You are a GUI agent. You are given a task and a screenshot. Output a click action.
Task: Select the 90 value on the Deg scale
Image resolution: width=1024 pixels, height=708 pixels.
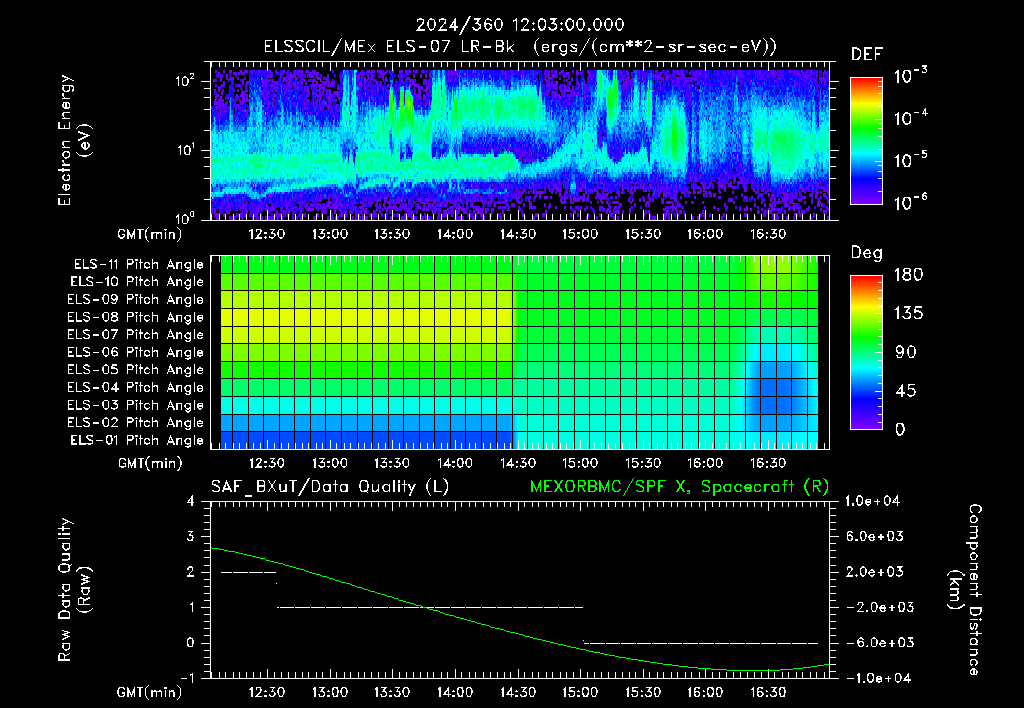pyautogui.click(x=906, y=352)
